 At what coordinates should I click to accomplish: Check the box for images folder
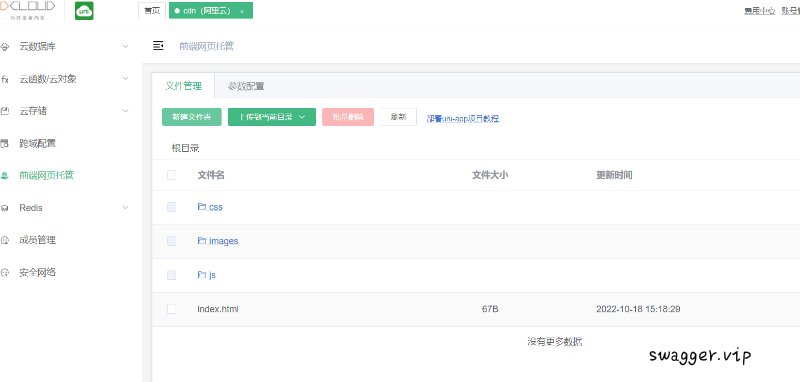point(171,241)
